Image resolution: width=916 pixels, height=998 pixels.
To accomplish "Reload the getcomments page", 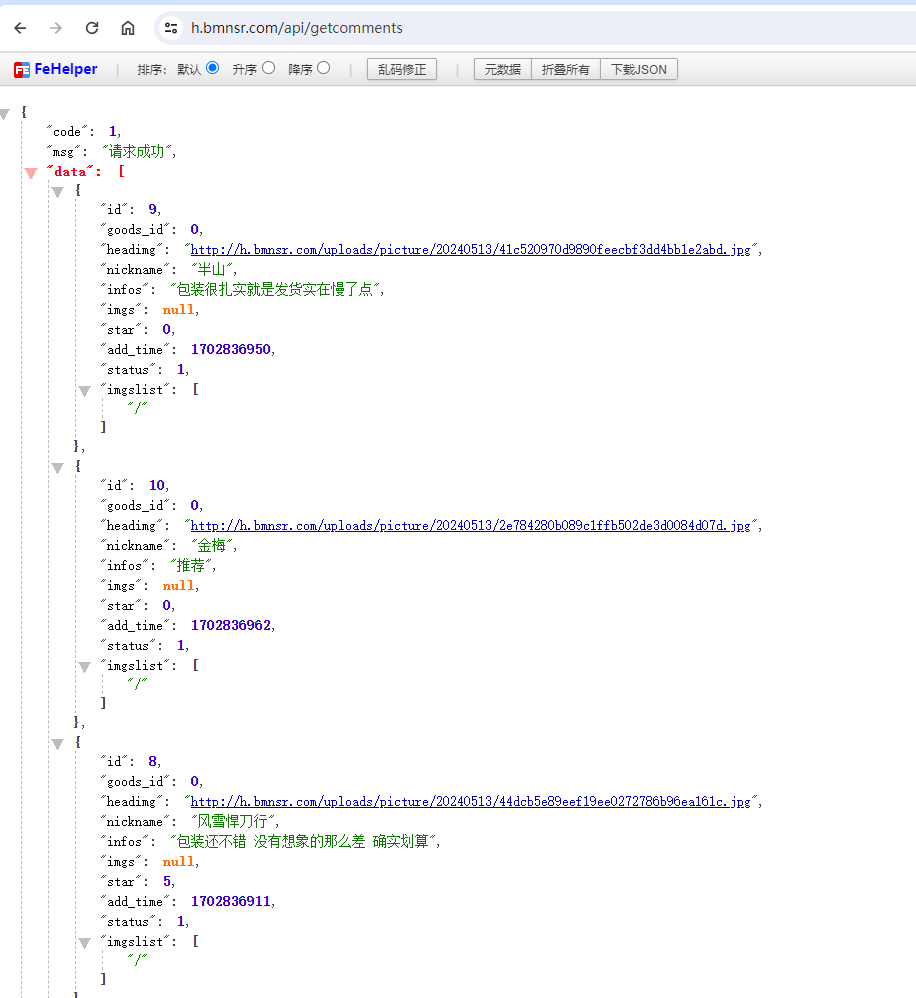I will pyautogui.click(x=92, y=28).
